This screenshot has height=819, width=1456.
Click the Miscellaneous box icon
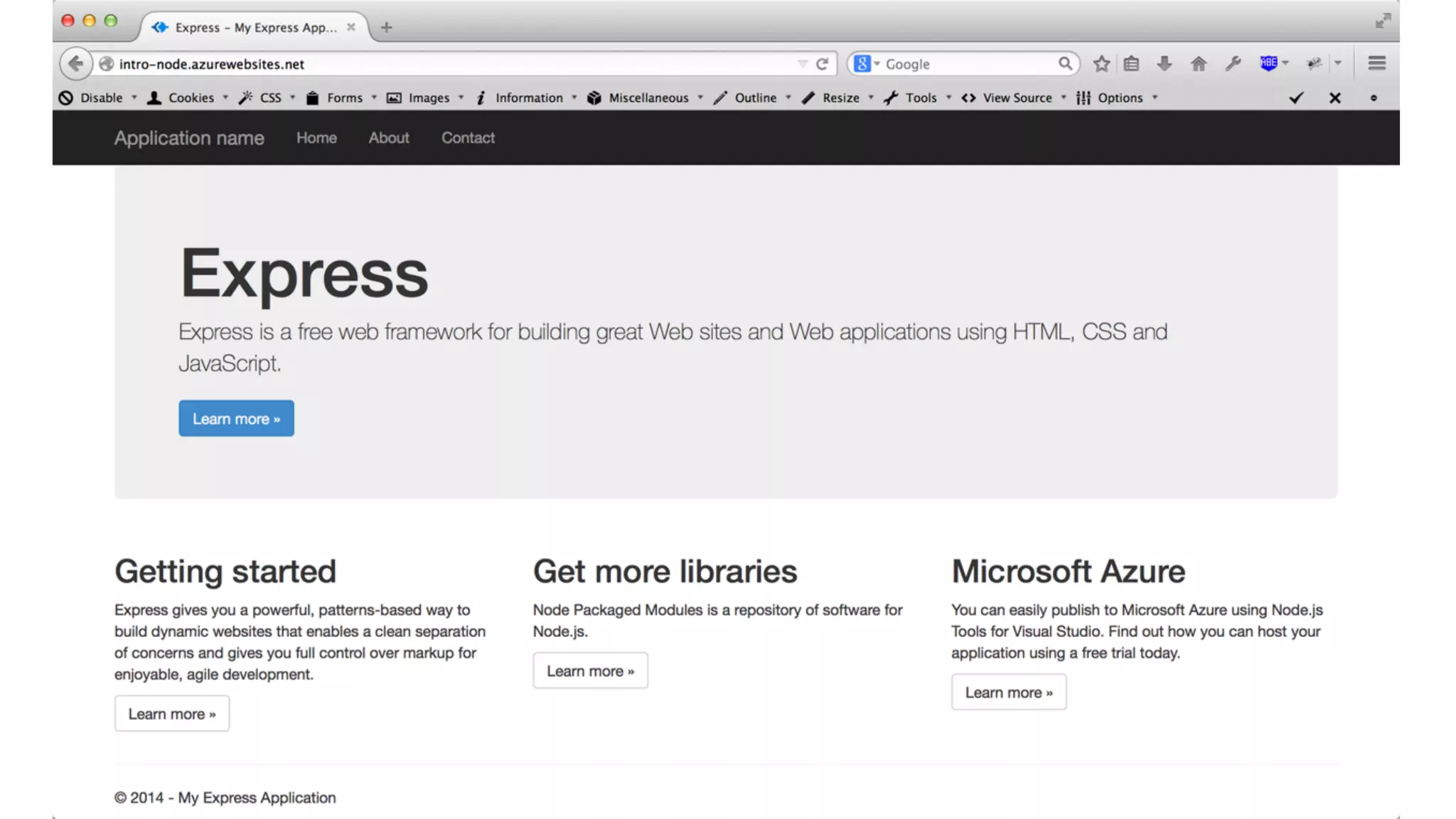point(594,98)
